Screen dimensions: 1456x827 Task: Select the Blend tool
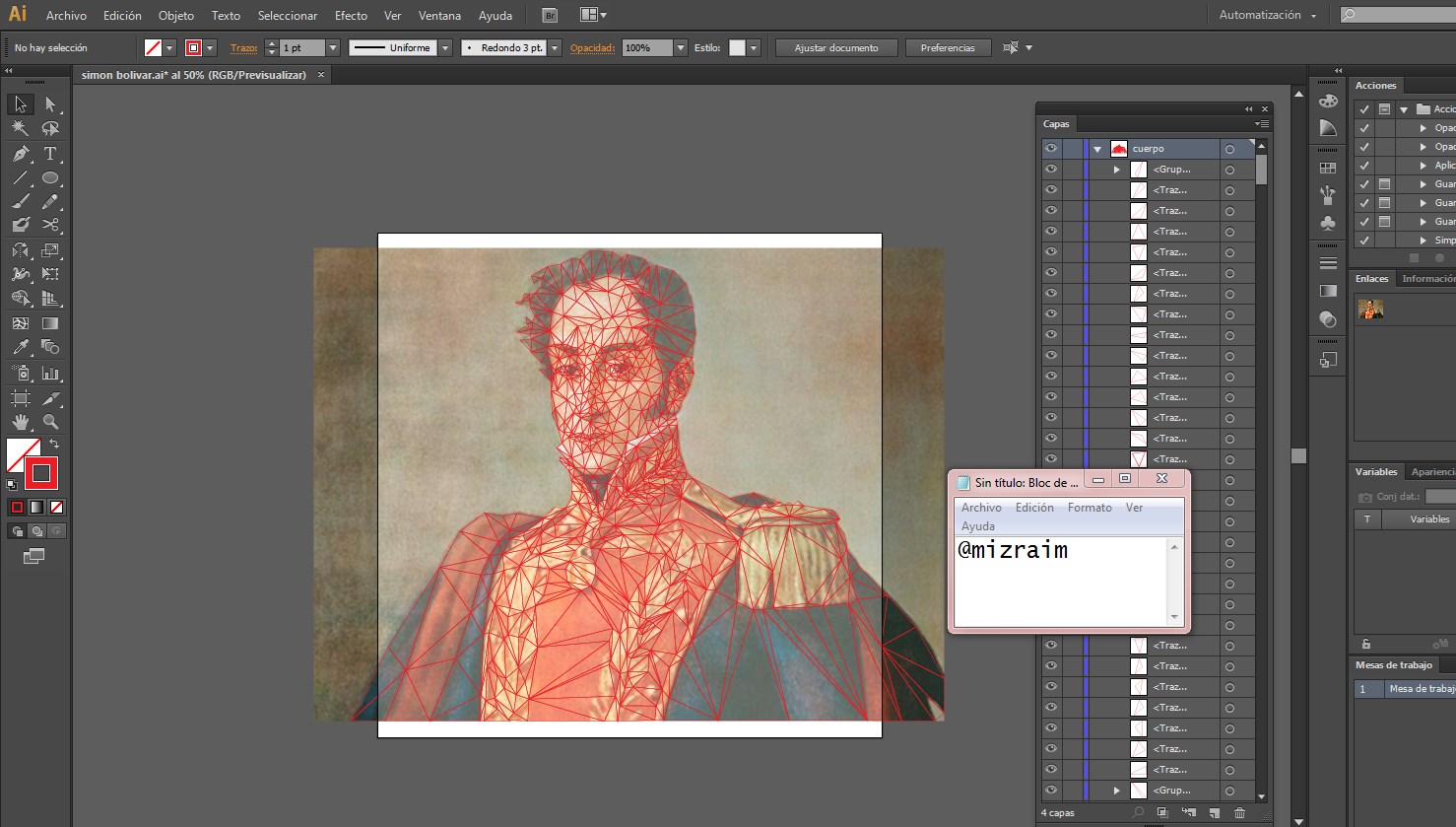pyautogui.click(x=50, y=347)
